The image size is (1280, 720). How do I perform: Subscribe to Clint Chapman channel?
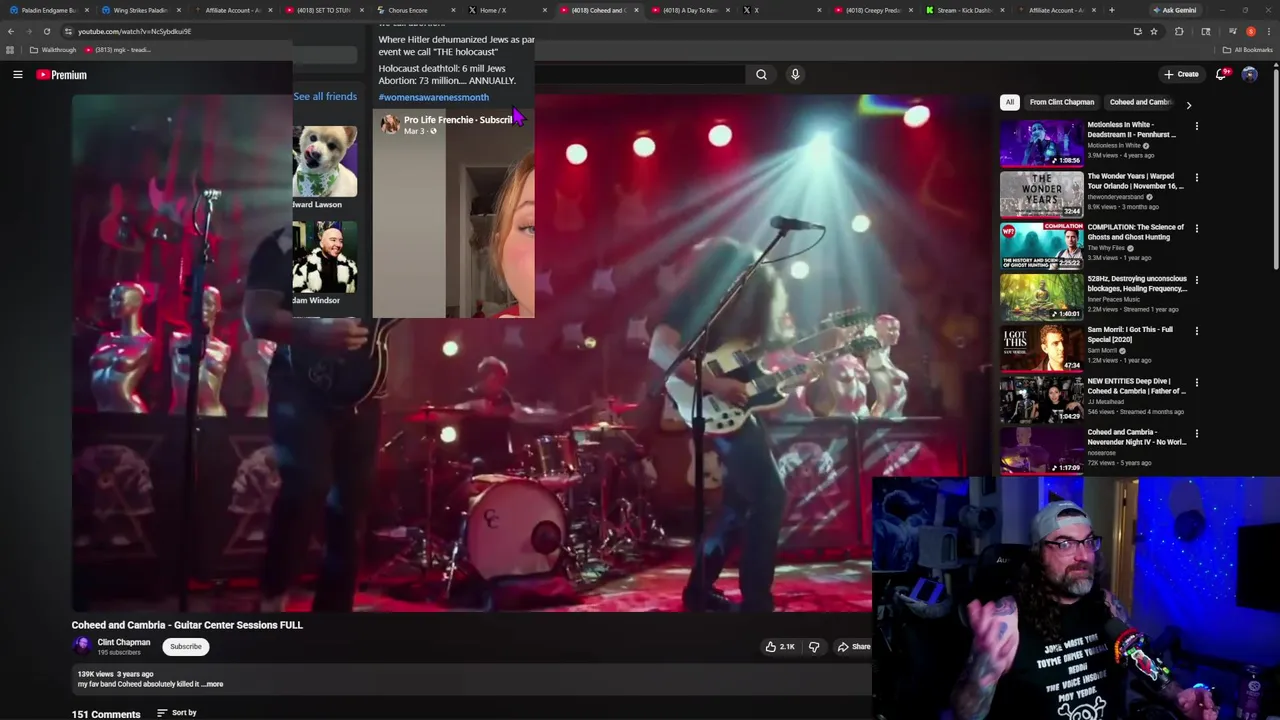pyautogui.click(x=185, y=646)
